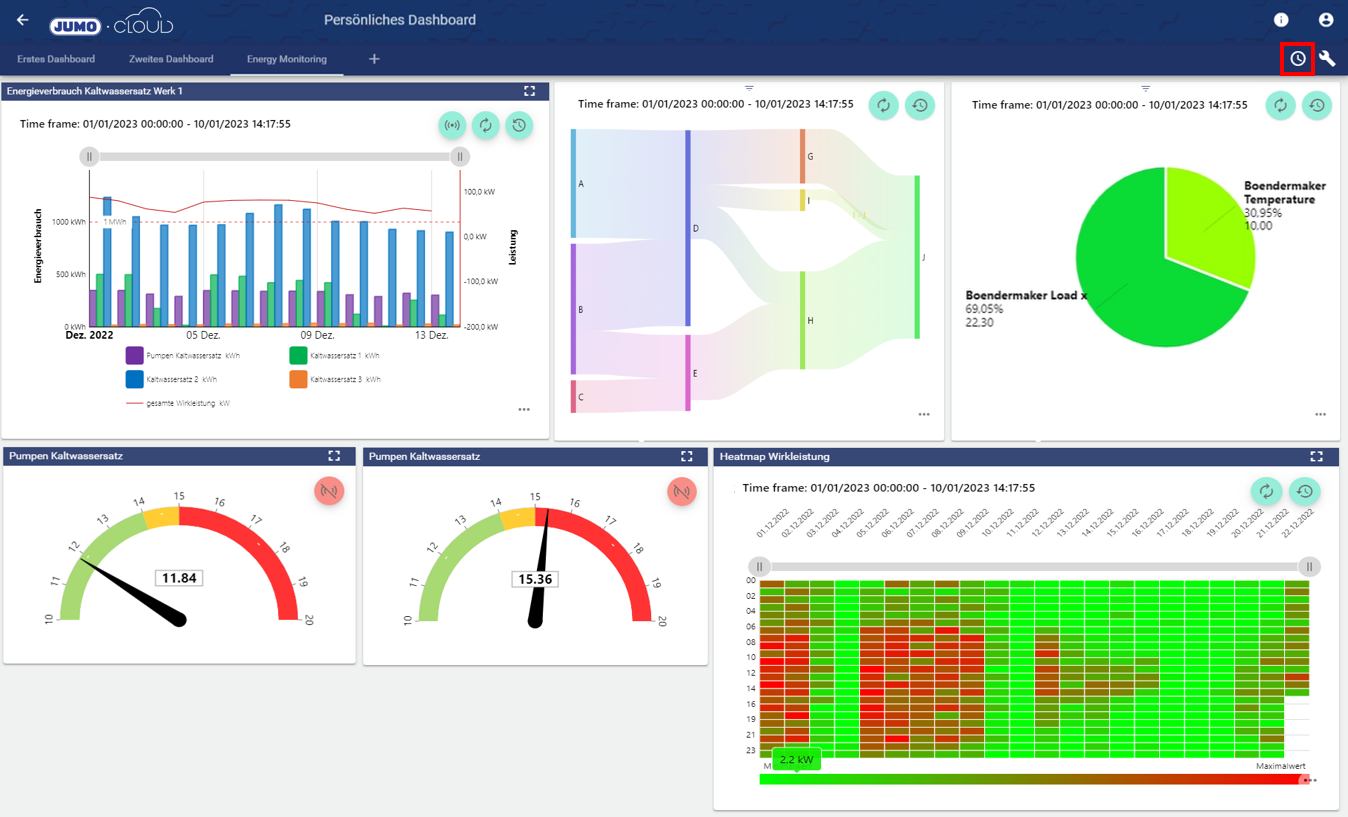
Task: Toggle live mode on Energieverbrauch chart
Action: pos(453,125)
